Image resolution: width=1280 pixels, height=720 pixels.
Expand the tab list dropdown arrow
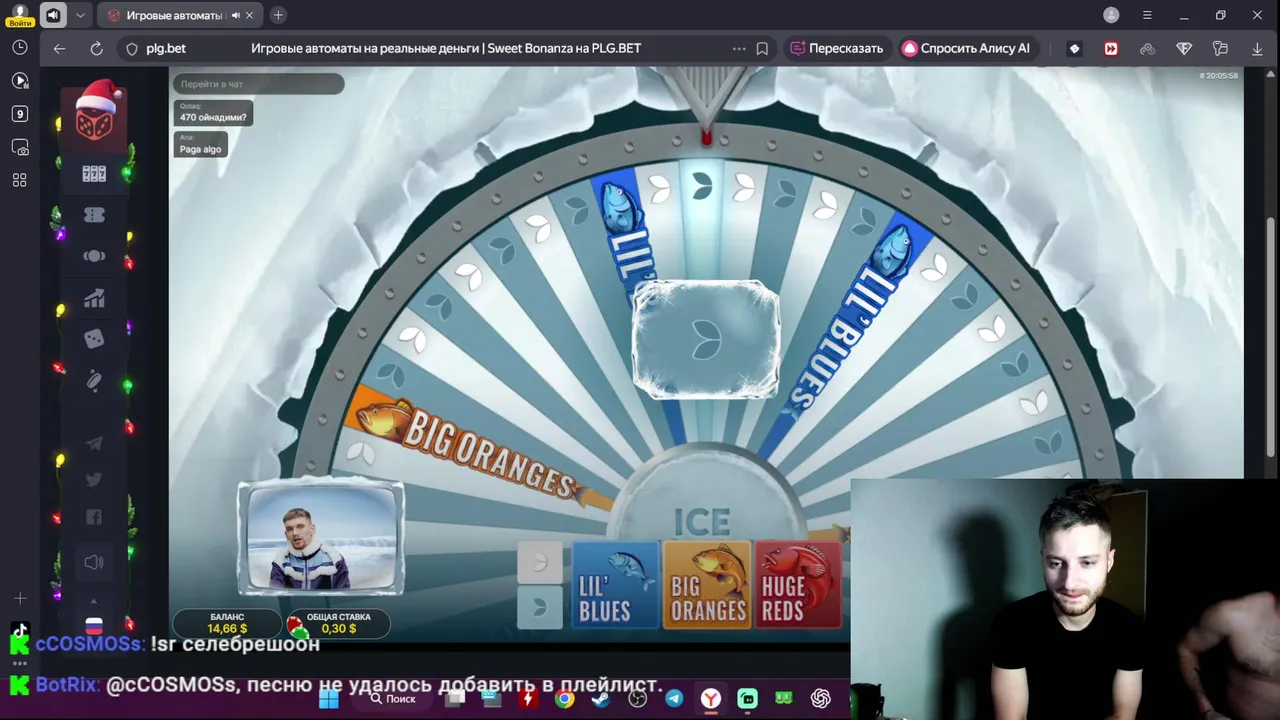(x=80, y=15)
